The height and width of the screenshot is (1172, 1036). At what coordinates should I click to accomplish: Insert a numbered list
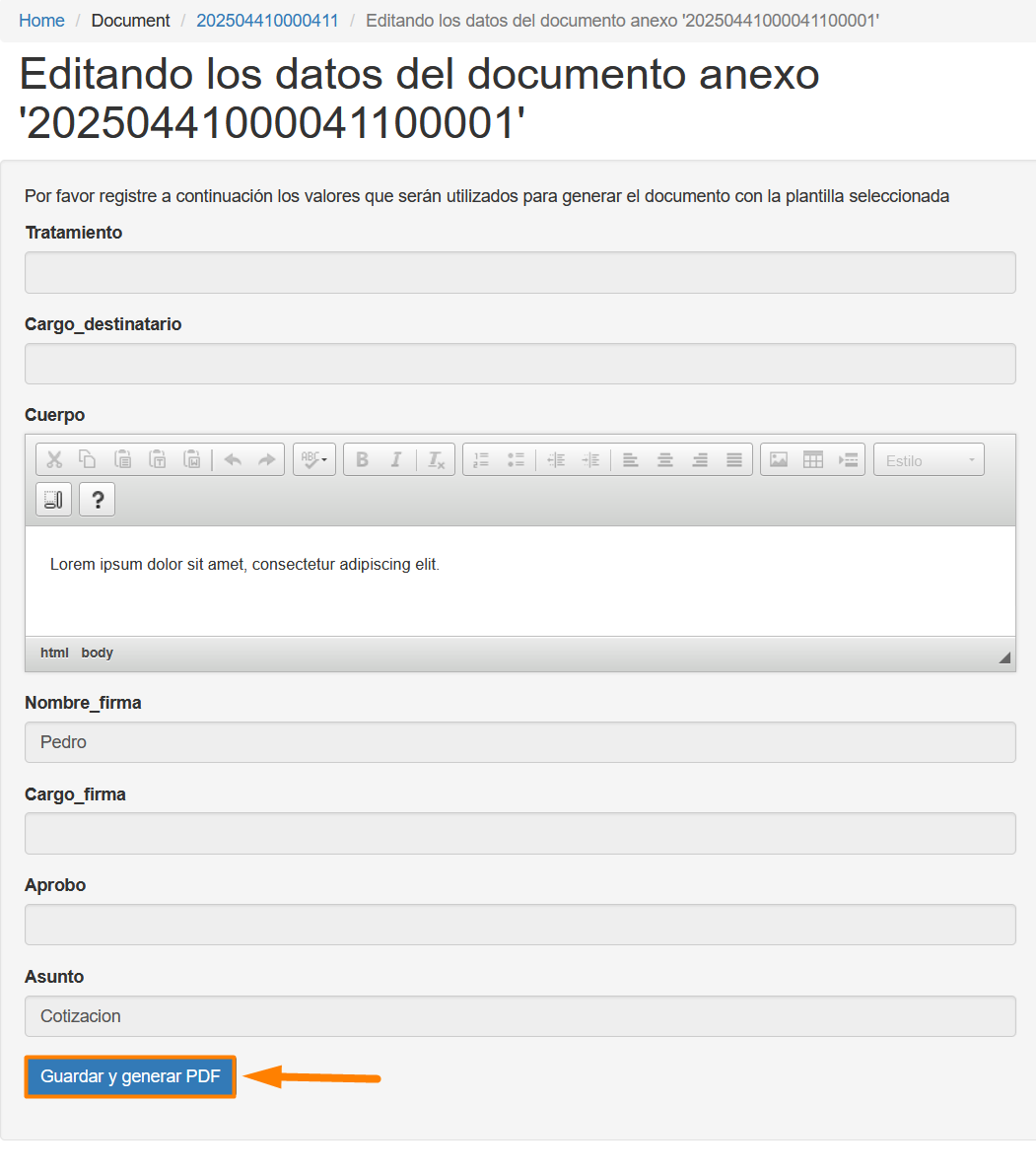(x=481, y=459)
